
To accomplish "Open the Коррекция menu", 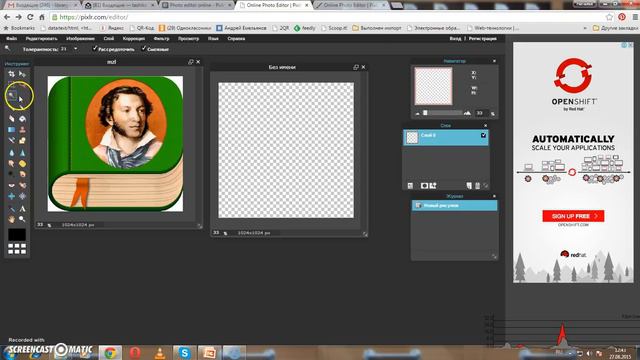I will pos(133,38).
